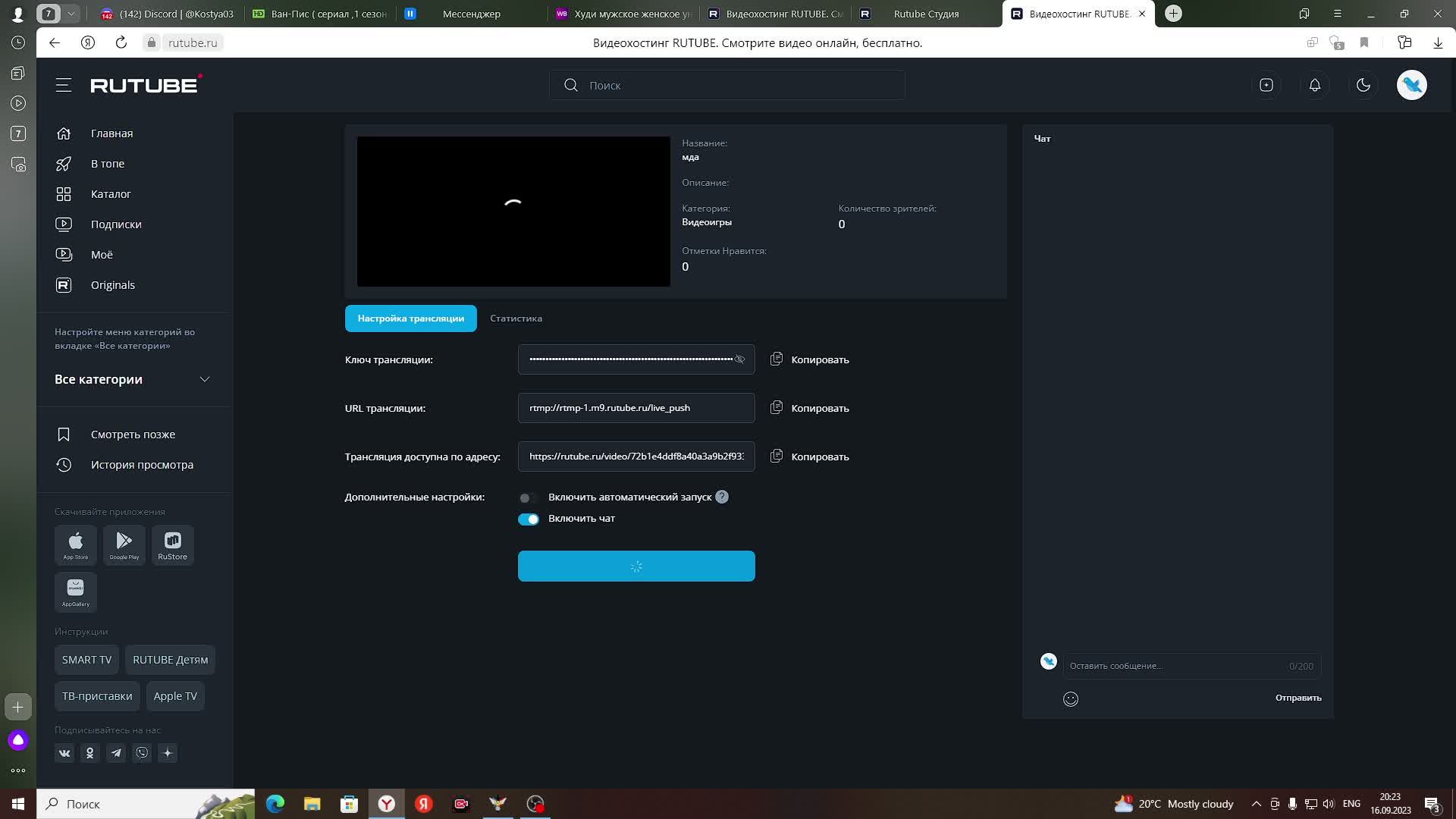Viewport: 1456px width, 819px height.
Task: Show hidden system tray icons chevron
Action: pyautogui.click(x=1256, y=804)
